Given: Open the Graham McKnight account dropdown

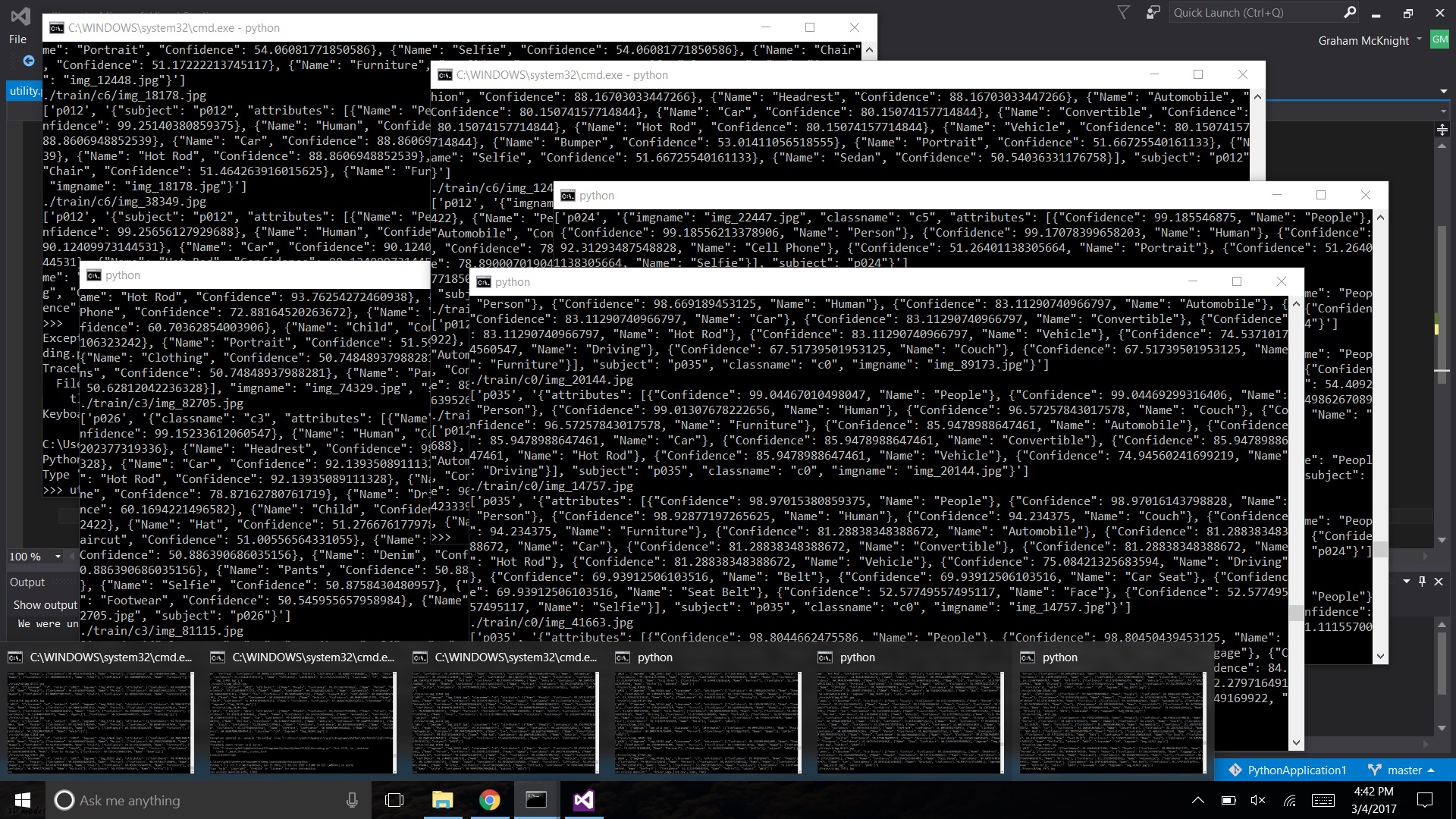Looking at the screenshot, I should (x=1370, y=40).
